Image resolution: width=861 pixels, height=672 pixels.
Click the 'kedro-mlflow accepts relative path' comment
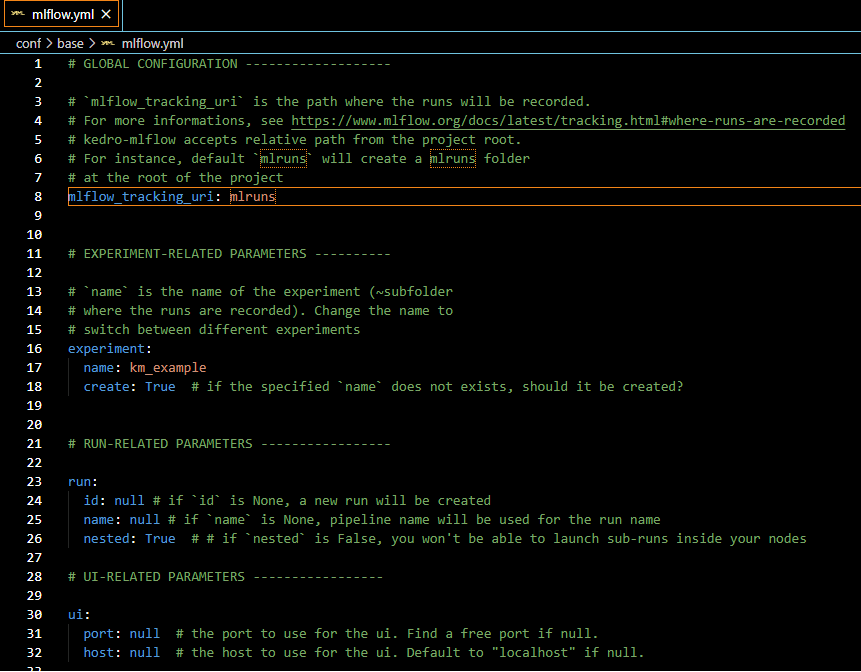pyautogui.click(x=295, y=139)
